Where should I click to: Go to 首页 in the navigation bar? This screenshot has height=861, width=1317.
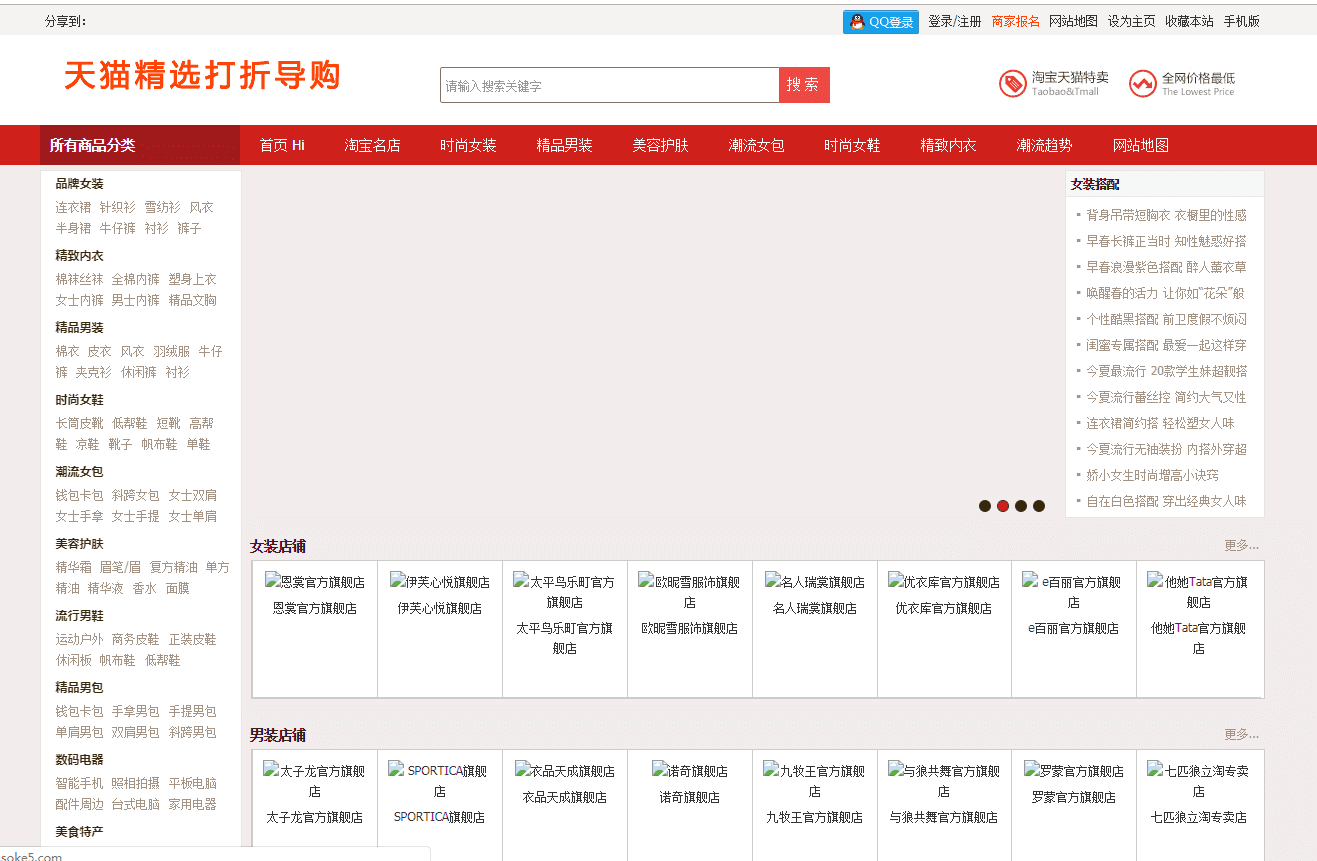(282, 145)
